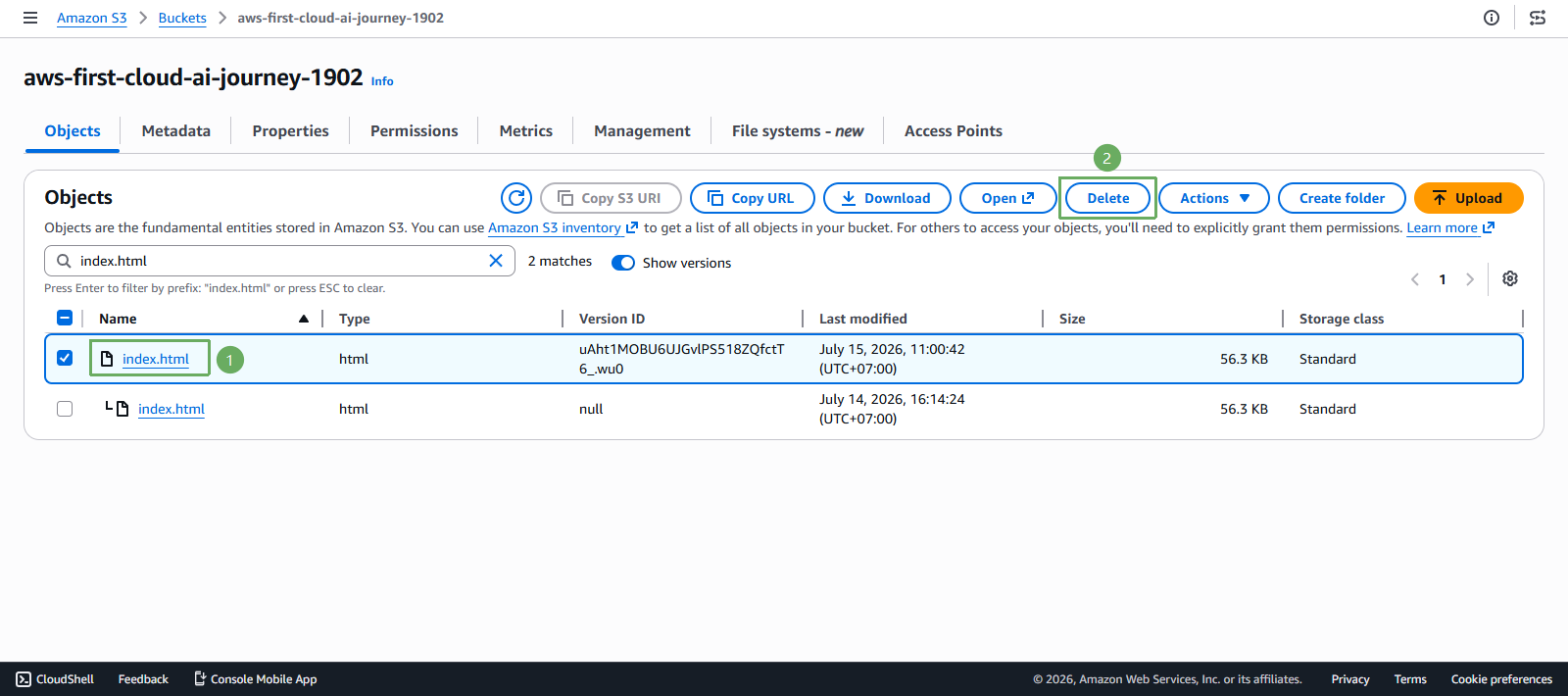
Task: Click page number 1 in pagination
Action: coord(1443,279)
